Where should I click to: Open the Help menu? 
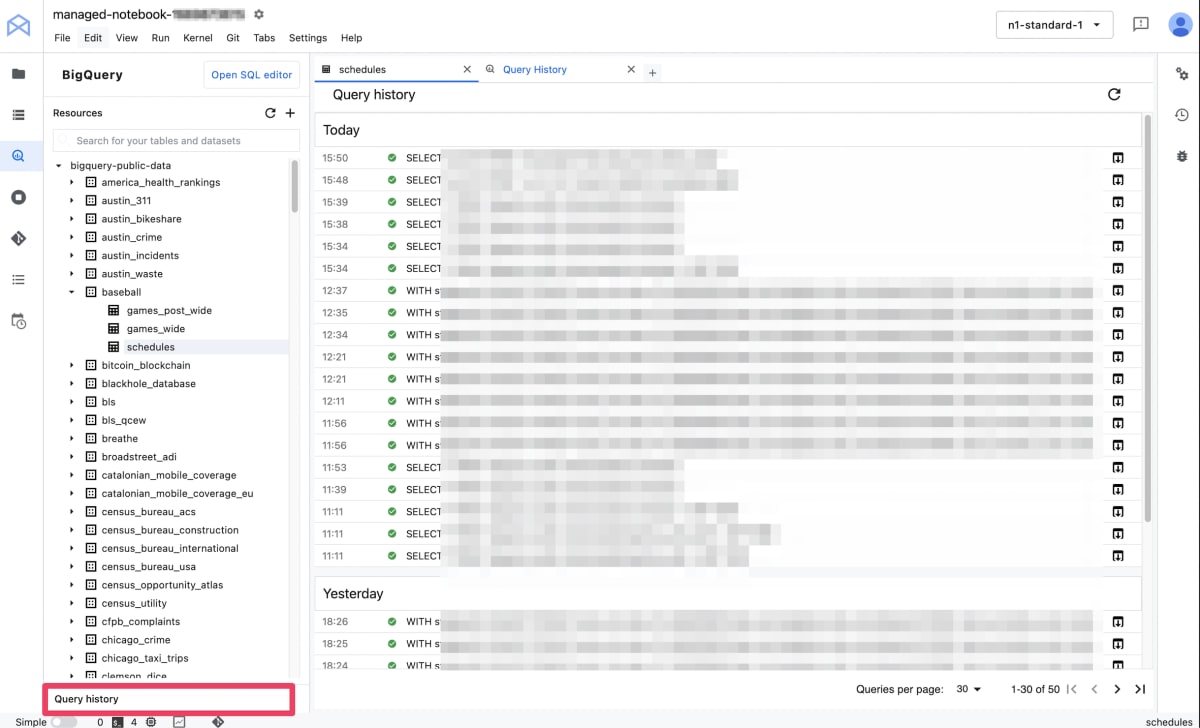351,38
